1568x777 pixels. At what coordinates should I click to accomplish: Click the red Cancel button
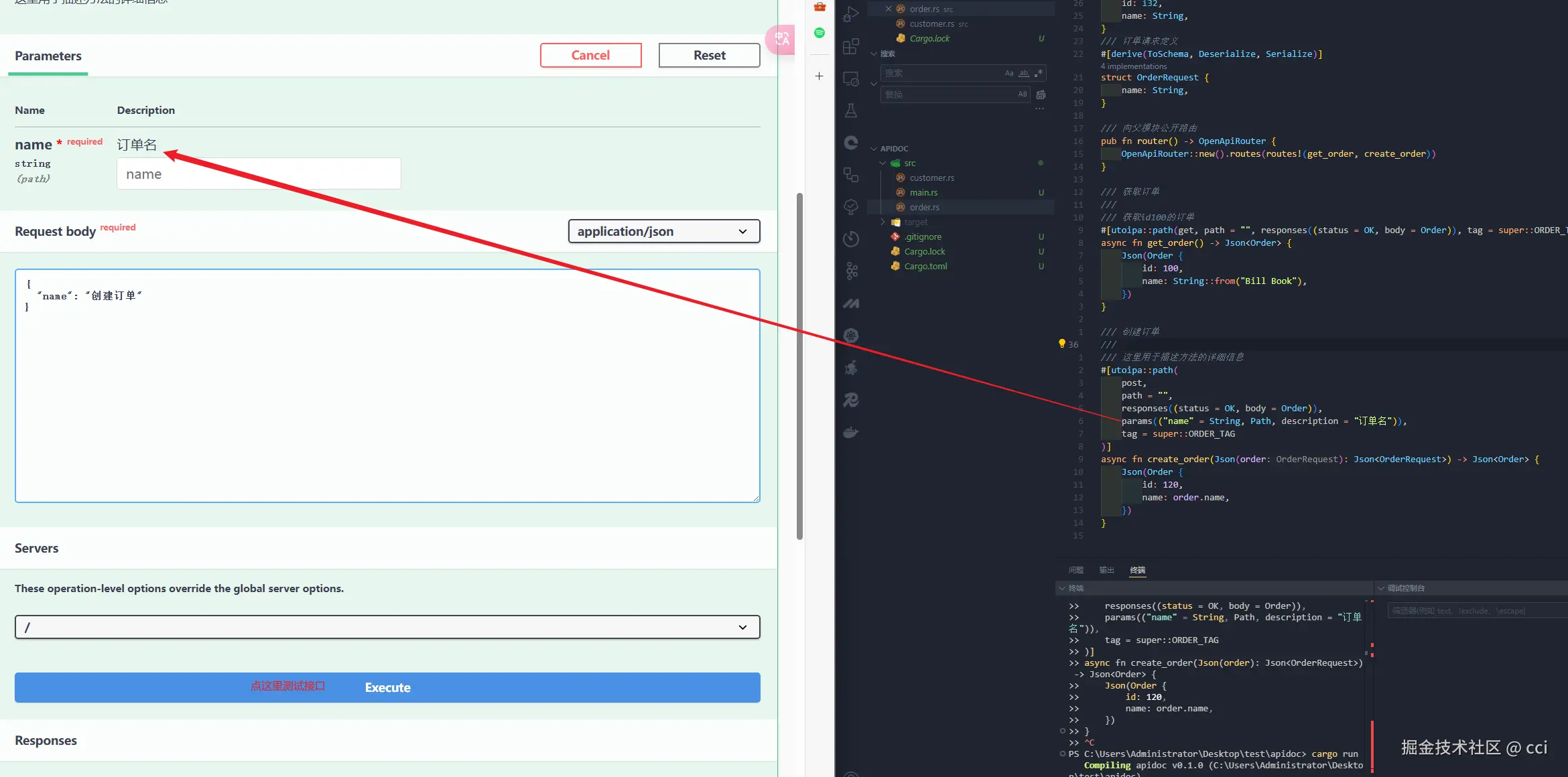coord(590,55)
